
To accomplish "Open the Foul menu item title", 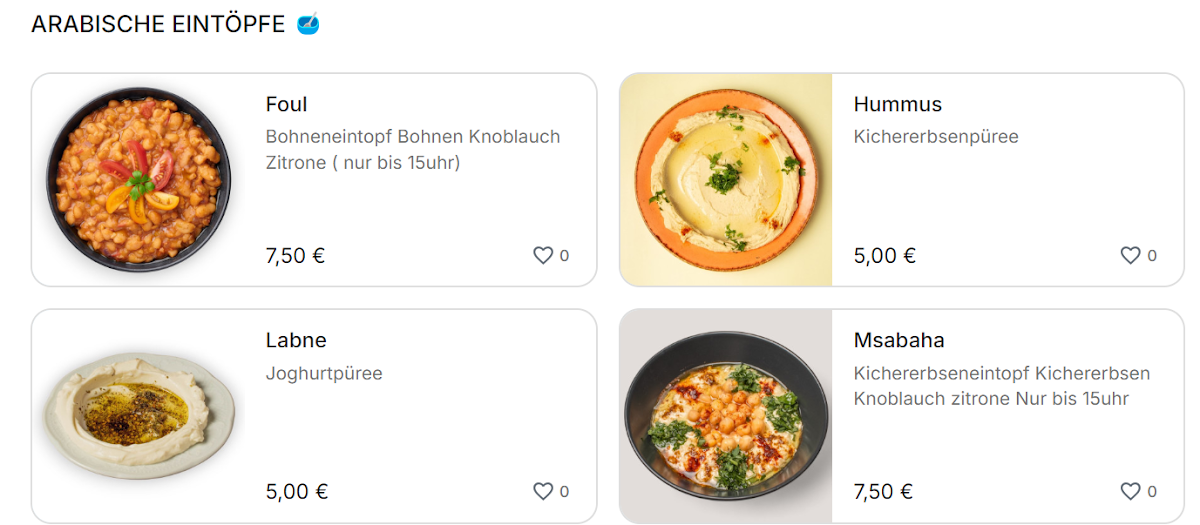I will (286, 104).
